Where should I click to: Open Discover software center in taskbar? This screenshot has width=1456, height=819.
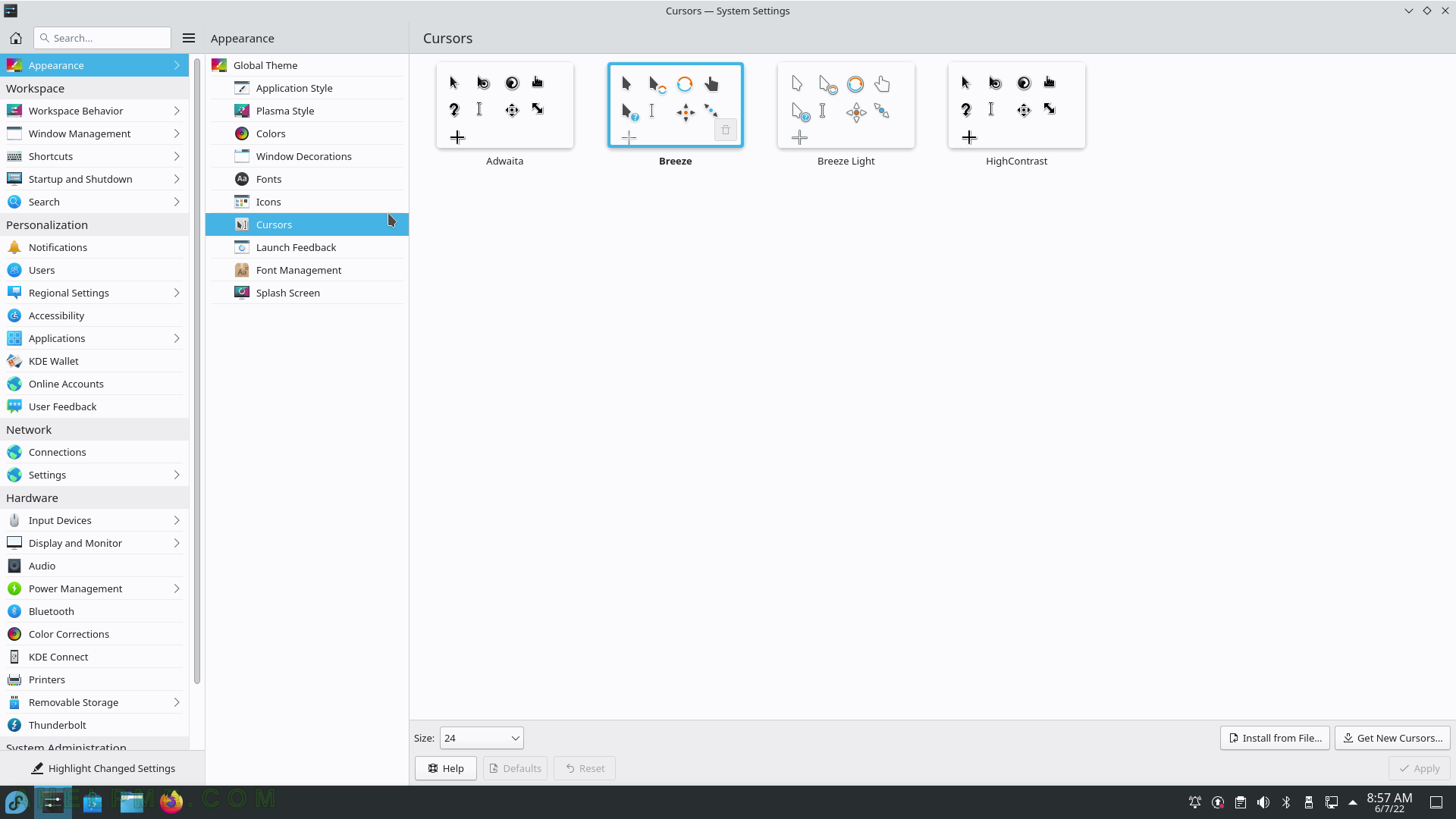coord(93,802)
